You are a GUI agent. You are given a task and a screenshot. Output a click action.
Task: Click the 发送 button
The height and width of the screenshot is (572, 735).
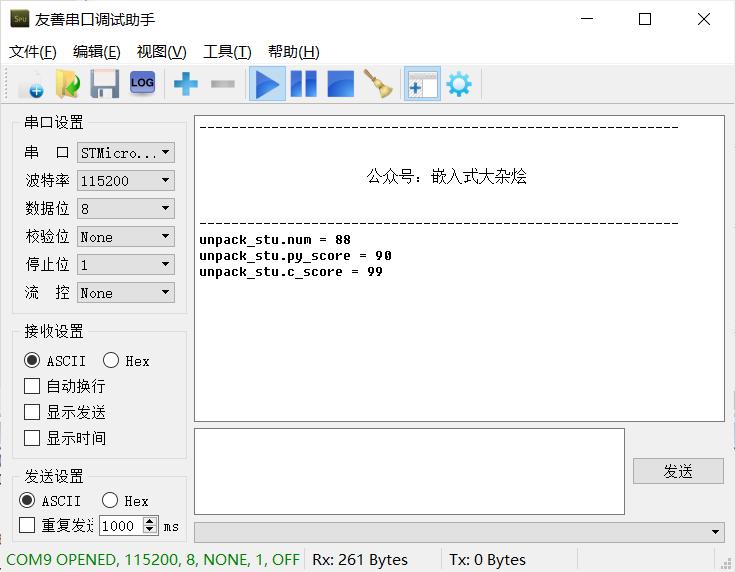pos(678,471)
